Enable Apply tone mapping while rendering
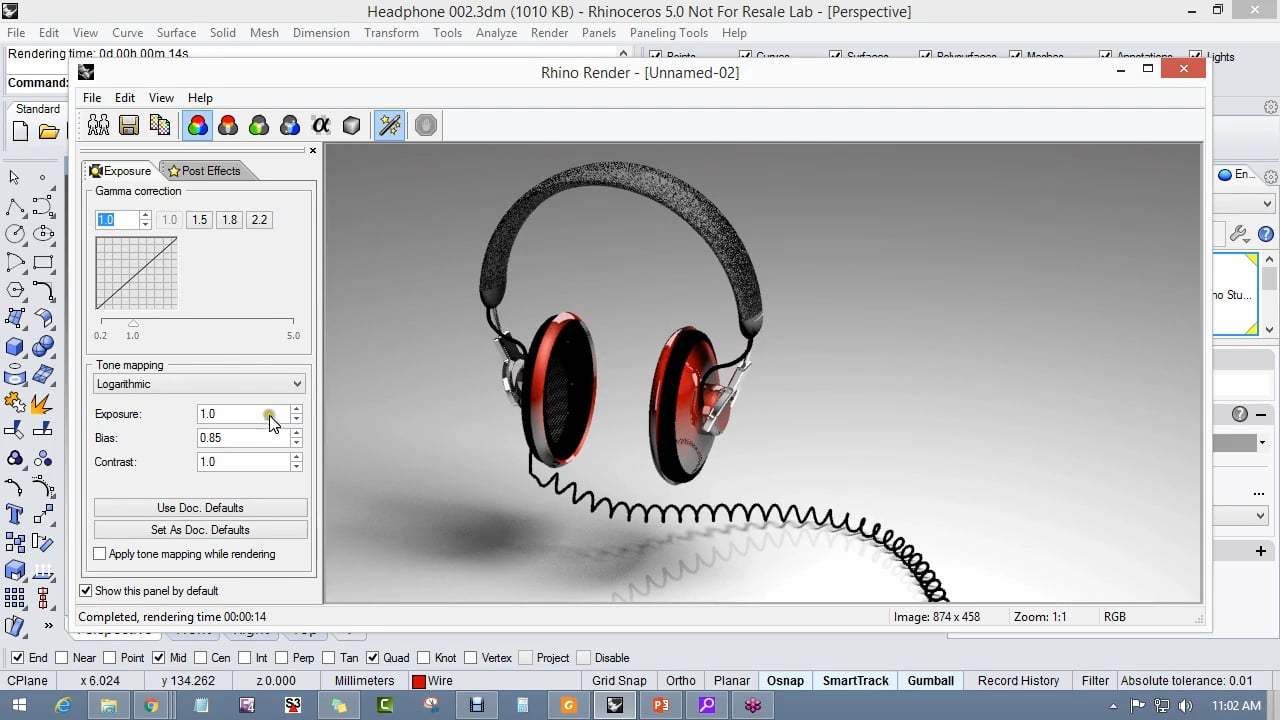Viewport: 1280px width, 720px height. [x=100, y=554]
